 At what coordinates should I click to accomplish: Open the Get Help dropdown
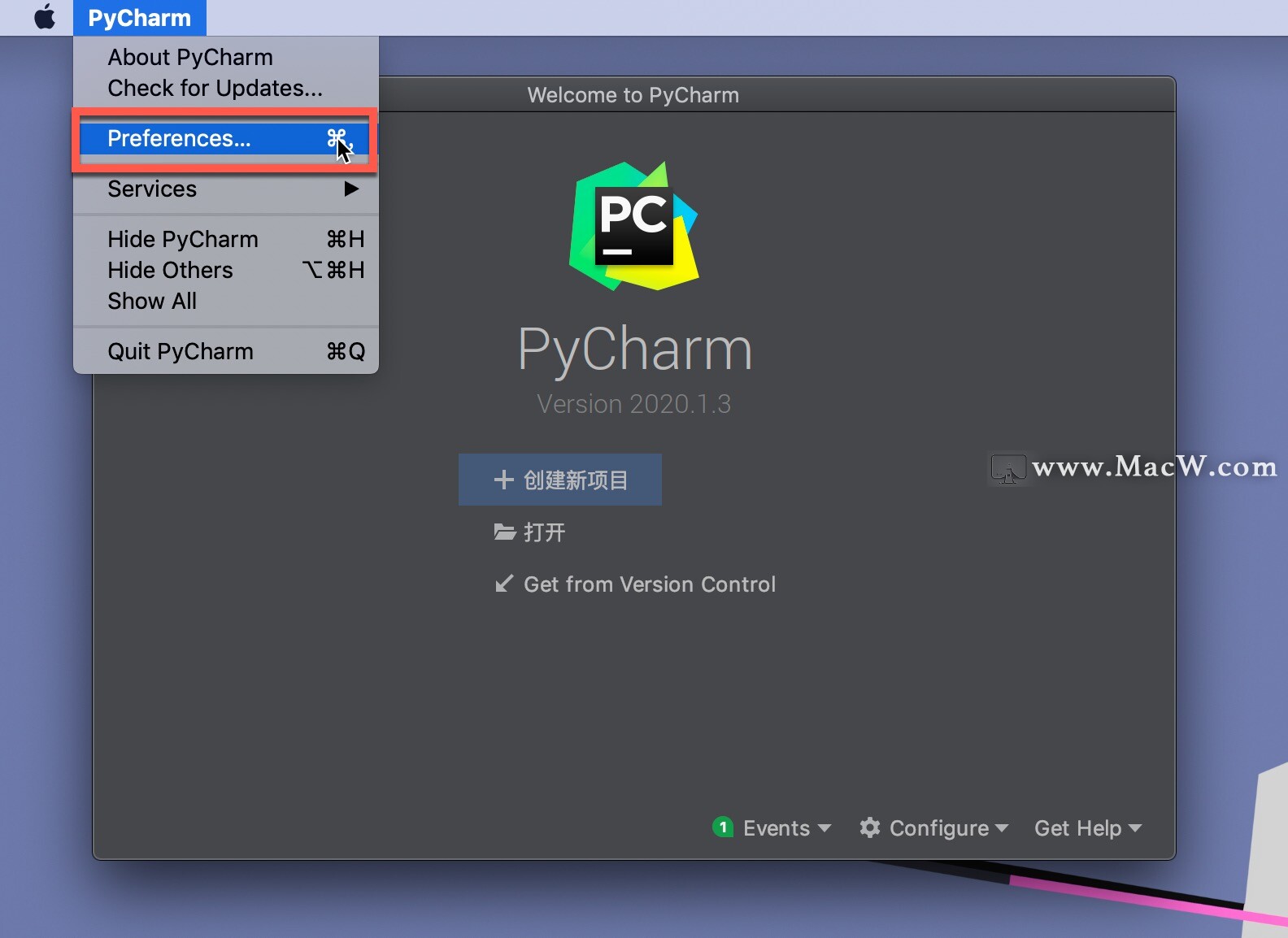coord(1088,828)
